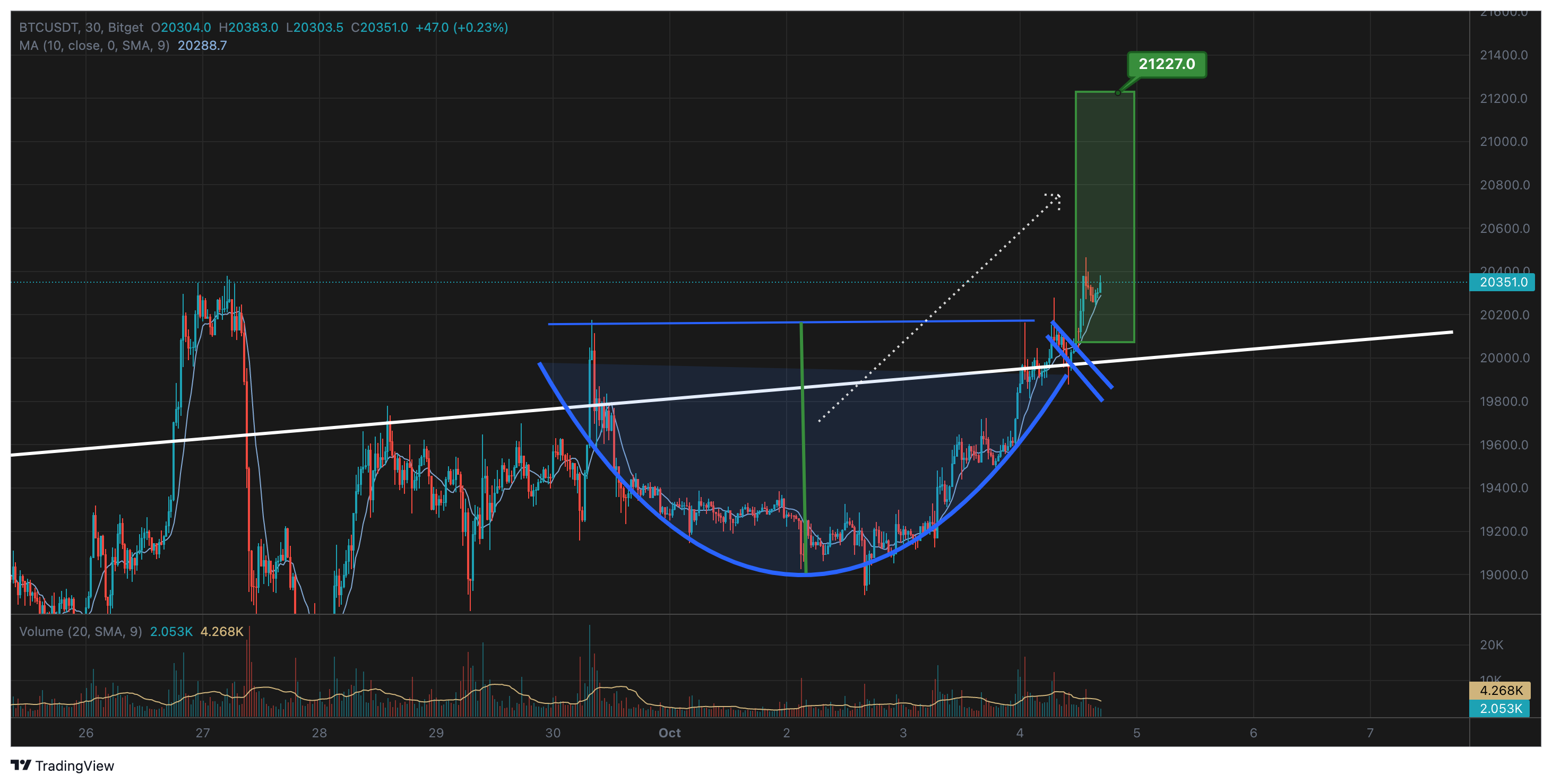Click the 19200.0 price axis label

click(x=1503, y=531)
